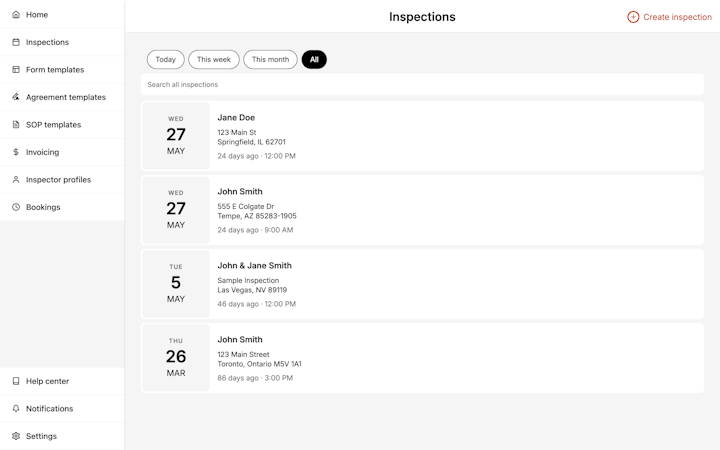720x450 pixels.
Task: Click the Agreement templates signature icon
Action: [16, 97]
